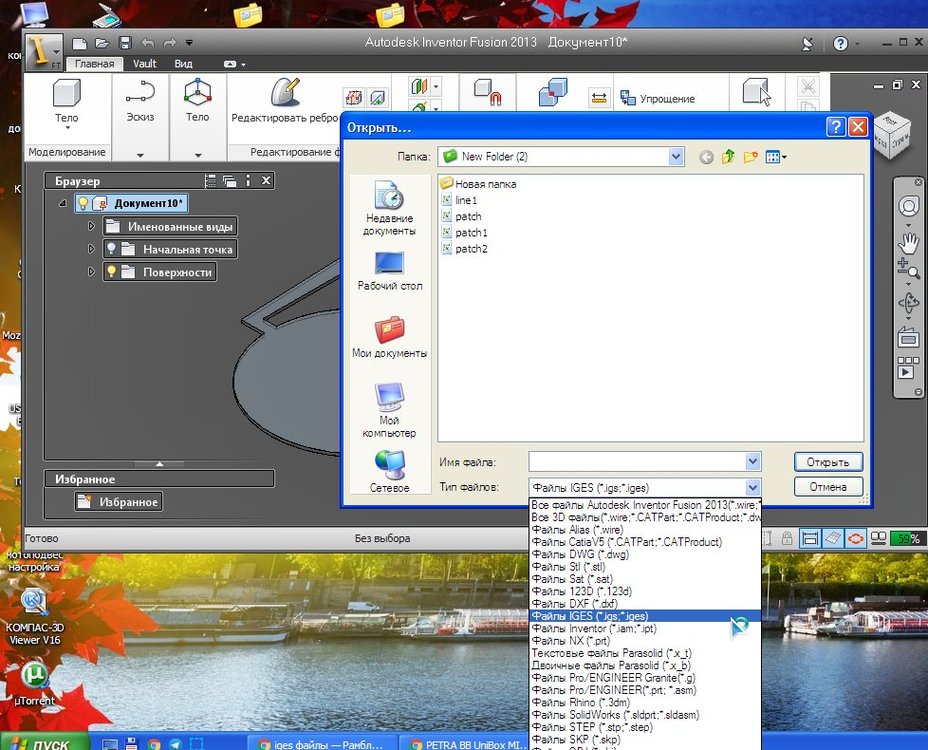This screenshot has width=928, height=750.
Task: Open Мой компьютер in the places bar
Action: click(389, 410)
